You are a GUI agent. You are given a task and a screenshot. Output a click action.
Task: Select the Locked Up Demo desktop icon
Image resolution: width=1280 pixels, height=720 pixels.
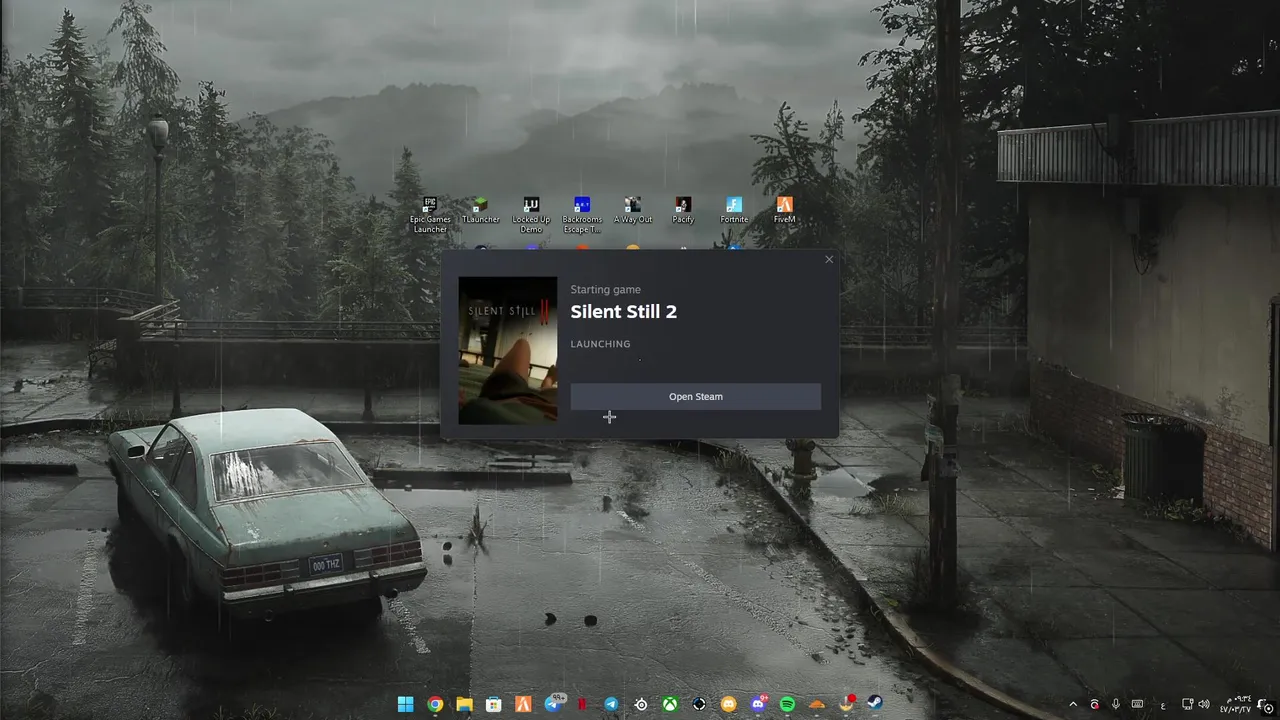(x=531, y=215)
